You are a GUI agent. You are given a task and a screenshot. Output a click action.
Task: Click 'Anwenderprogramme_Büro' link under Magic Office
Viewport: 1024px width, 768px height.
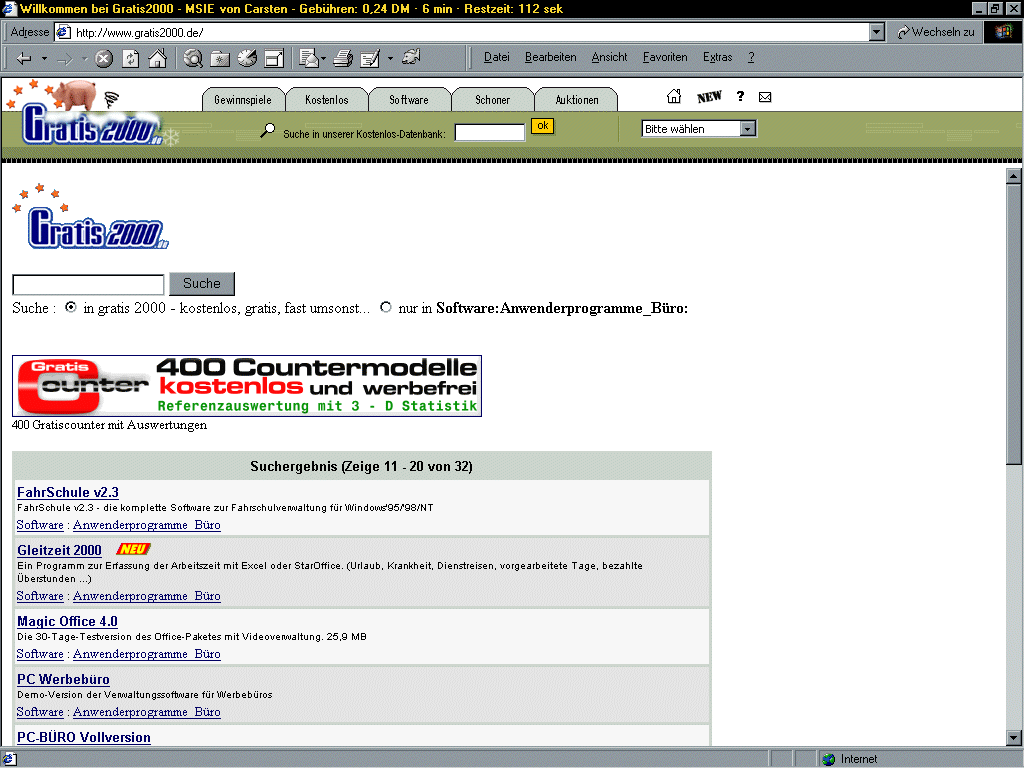(x=147, y=654)
